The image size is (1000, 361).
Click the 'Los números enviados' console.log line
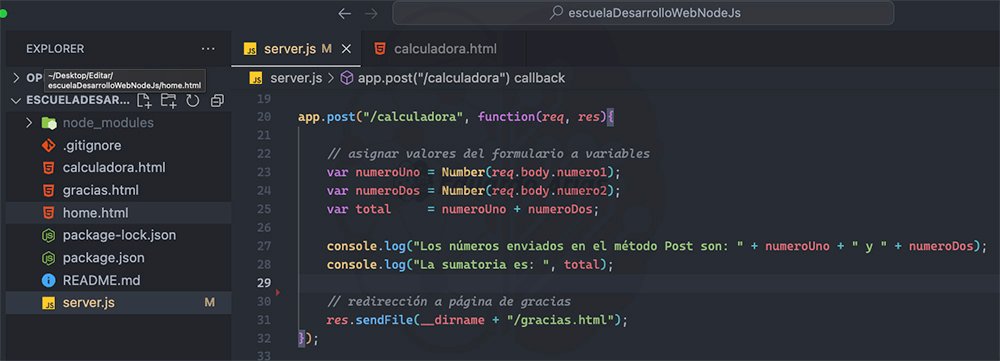657,246
